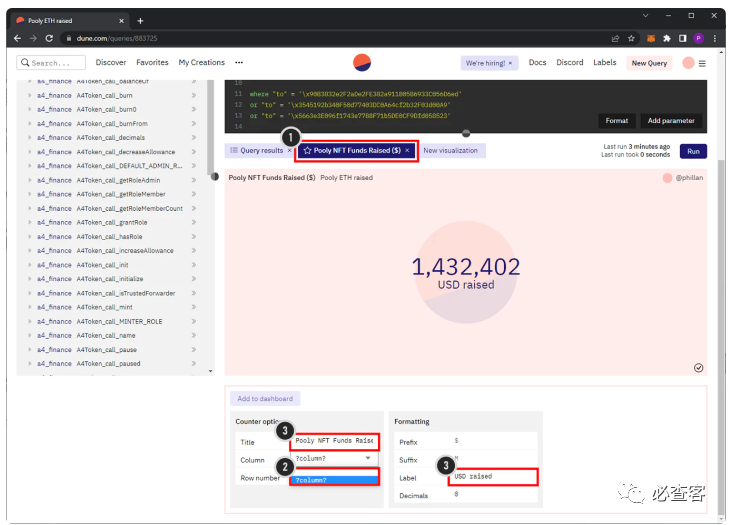Expand A4Token_call_grantRole table row
This screenshot has width=729, height=525.
coord(30,223)
